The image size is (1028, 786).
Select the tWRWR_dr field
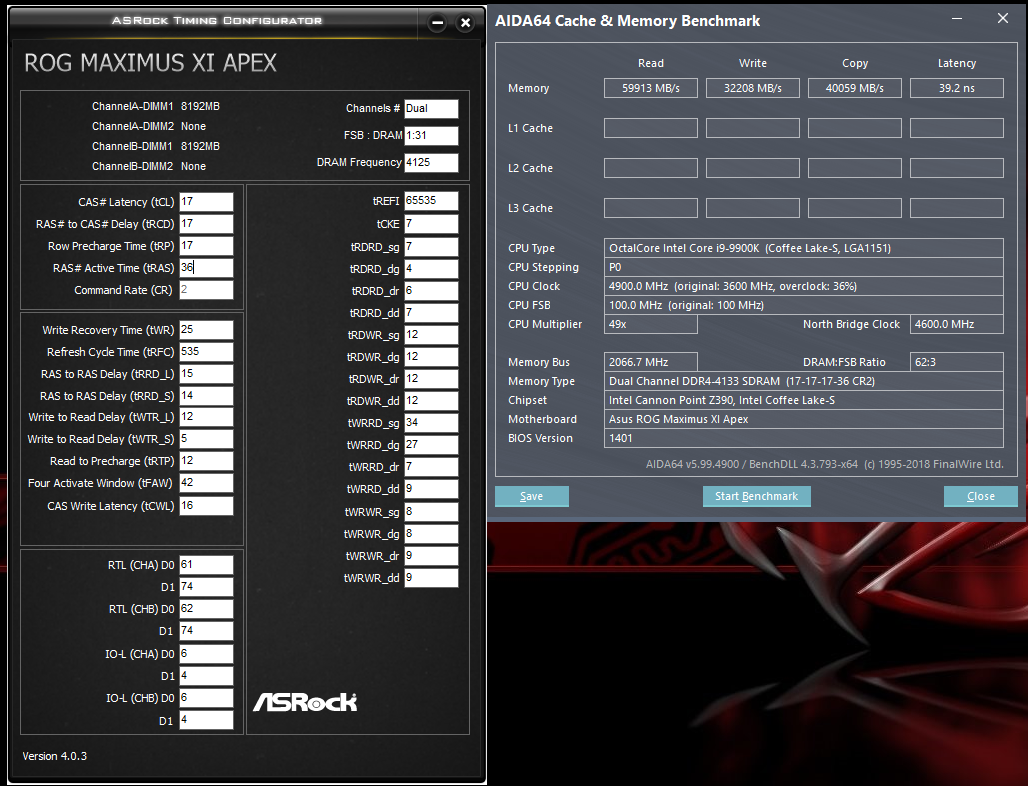tap(431, 556)
